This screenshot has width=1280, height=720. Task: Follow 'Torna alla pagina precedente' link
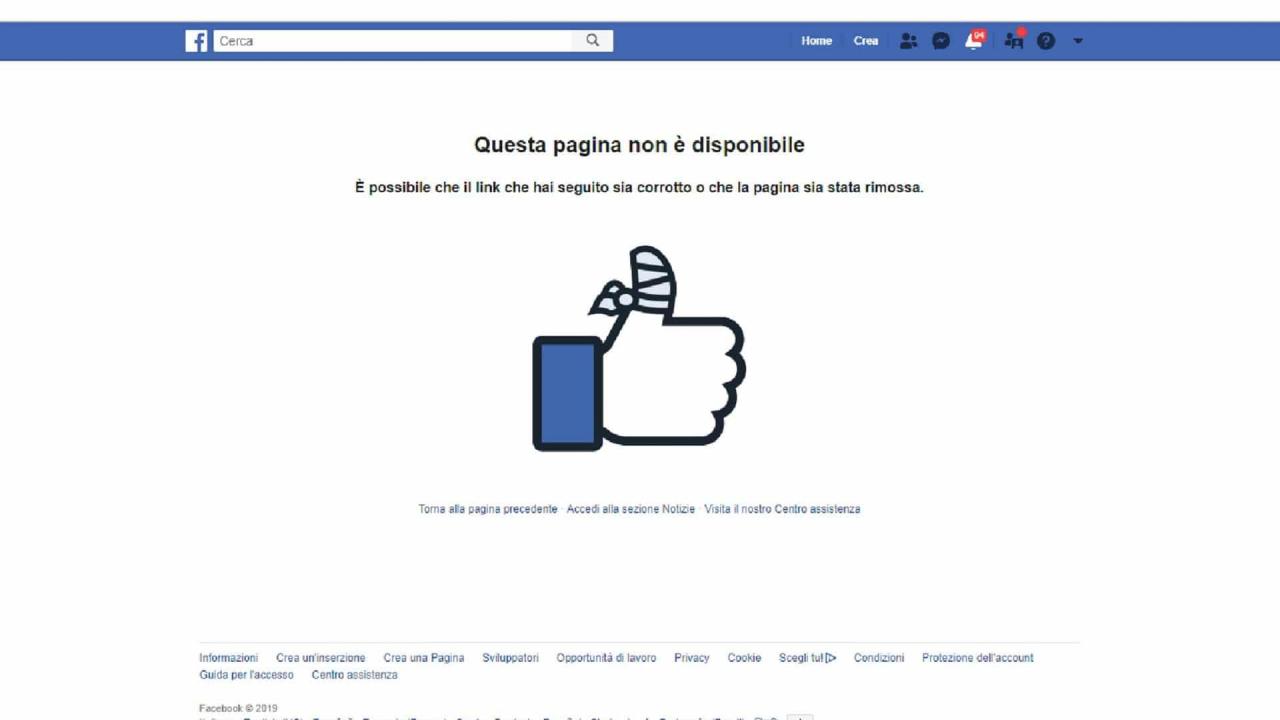488,509
